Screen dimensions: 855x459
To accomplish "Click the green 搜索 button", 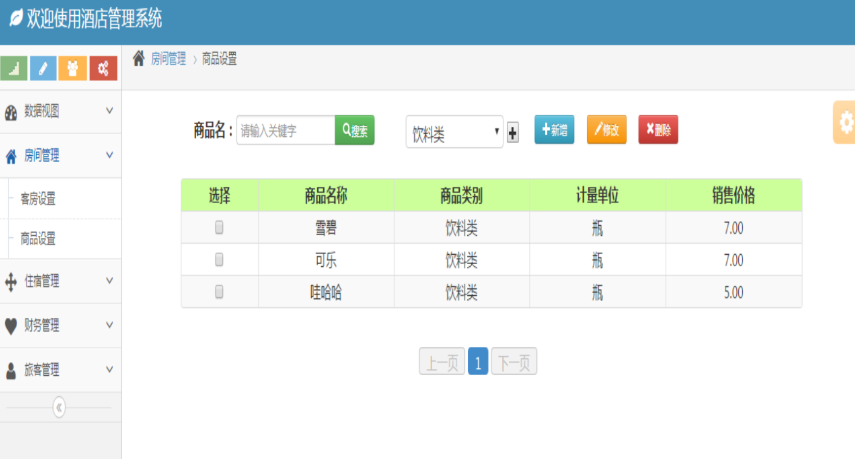I will 354,130.
